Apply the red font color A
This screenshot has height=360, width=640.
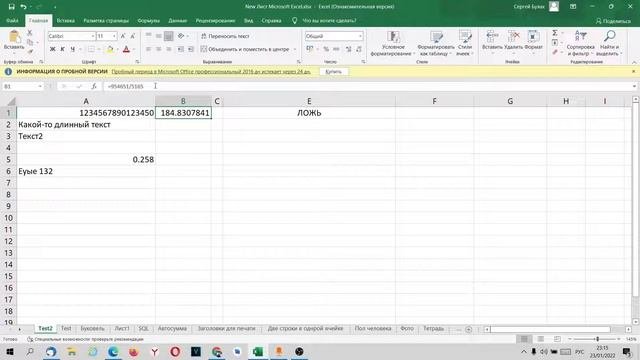click(126, 49)
